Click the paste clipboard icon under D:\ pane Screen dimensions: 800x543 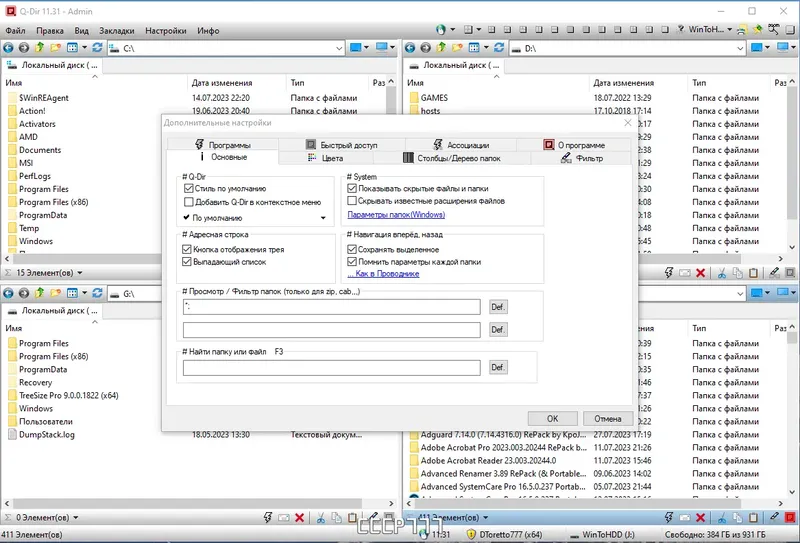(x=753, y=273)
